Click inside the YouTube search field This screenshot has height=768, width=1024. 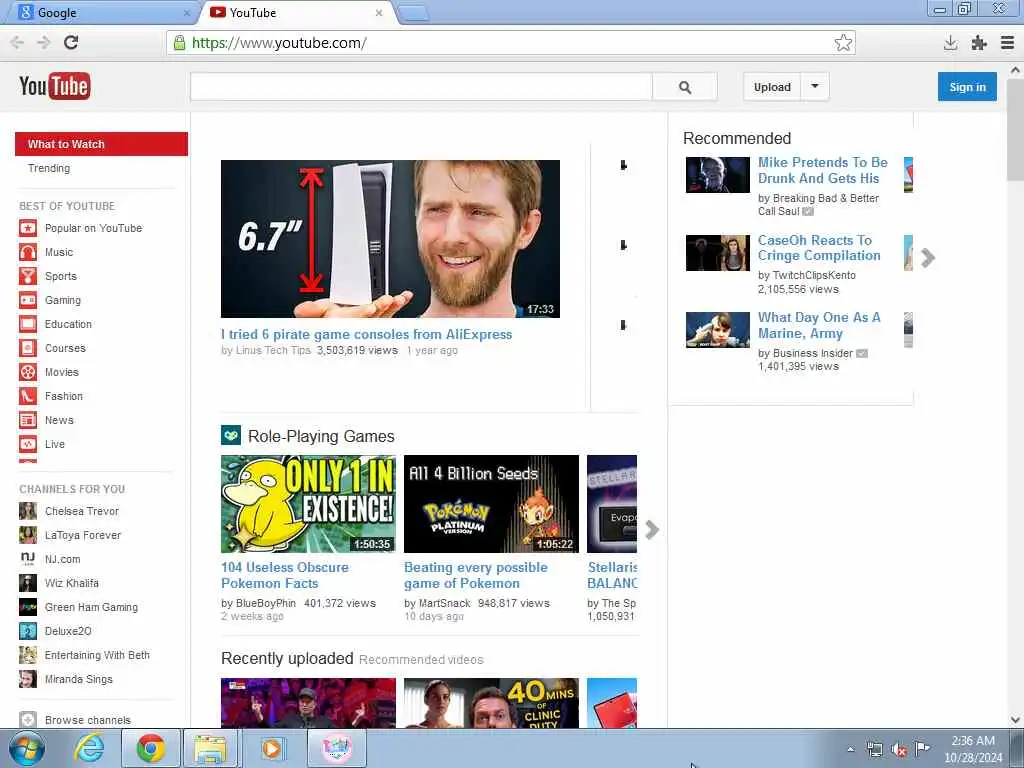(421, 87)
